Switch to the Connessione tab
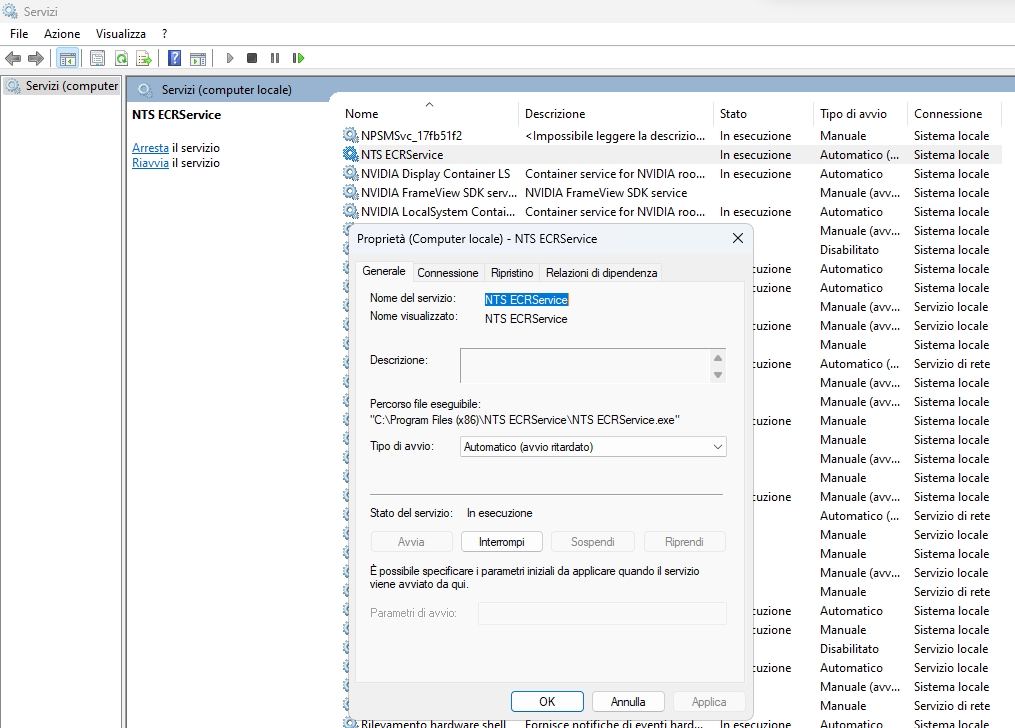The image size is (1015, 728). [x=447, y=273]
